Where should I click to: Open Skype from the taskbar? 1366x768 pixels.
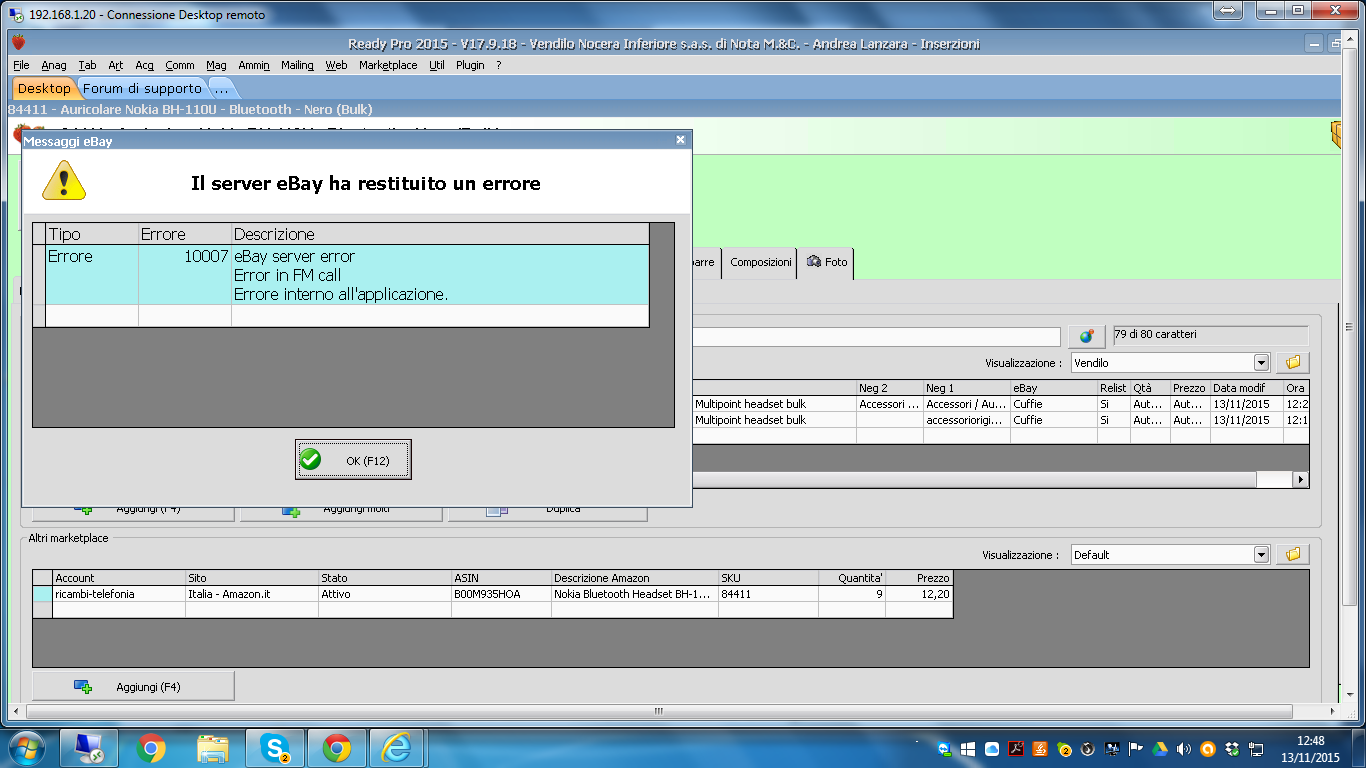pos(274,748)
